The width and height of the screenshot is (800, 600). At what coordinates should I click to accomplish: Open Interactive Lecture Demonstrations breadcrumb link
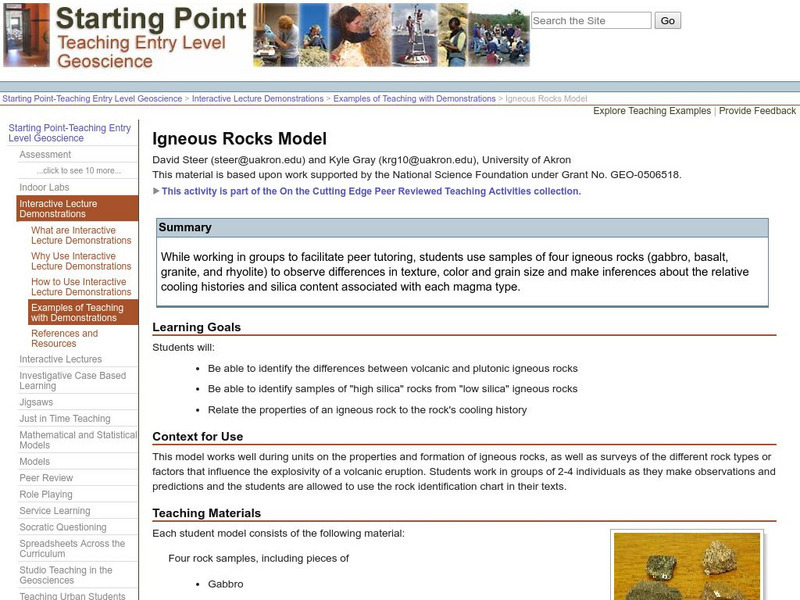[258, 98]
